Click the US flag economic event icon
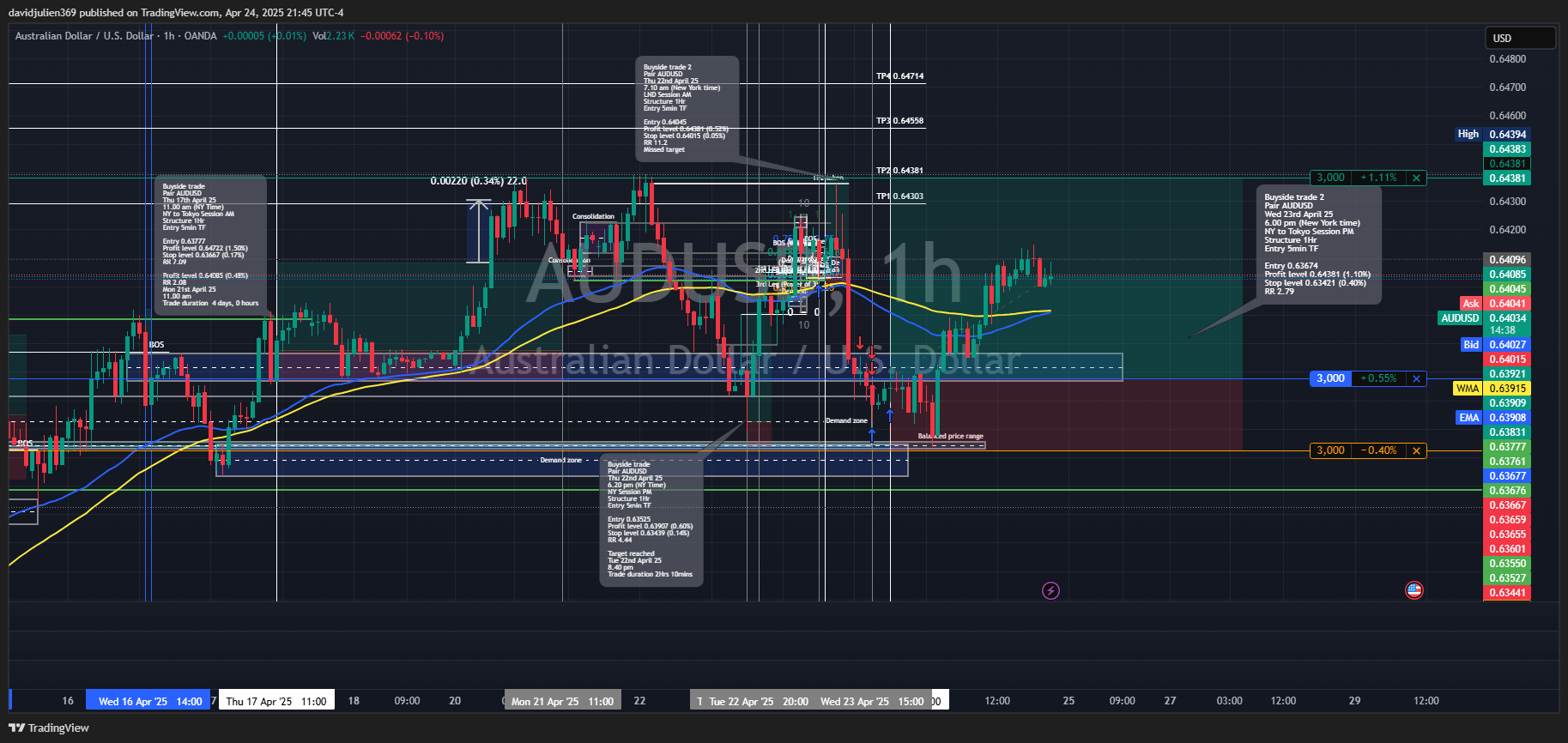 tap(1414, 590)
